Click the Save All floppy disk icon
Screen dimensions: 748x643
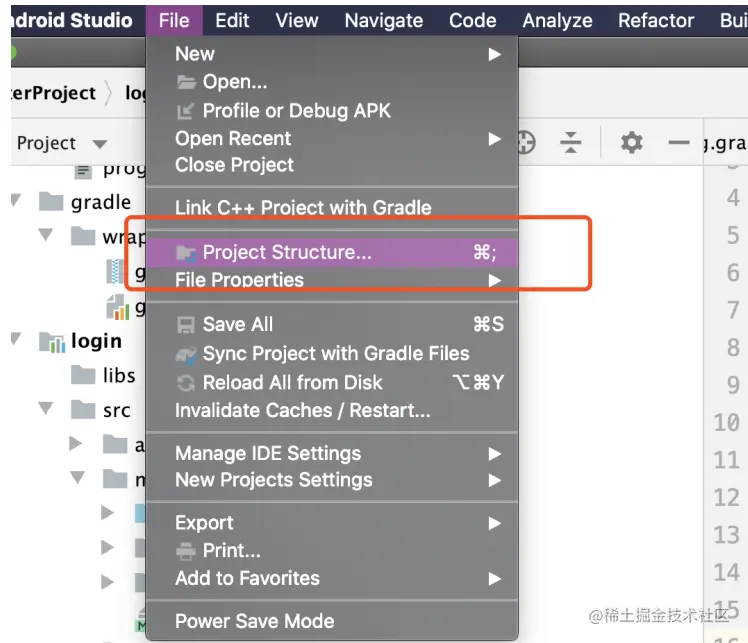(x=186, y=325)
